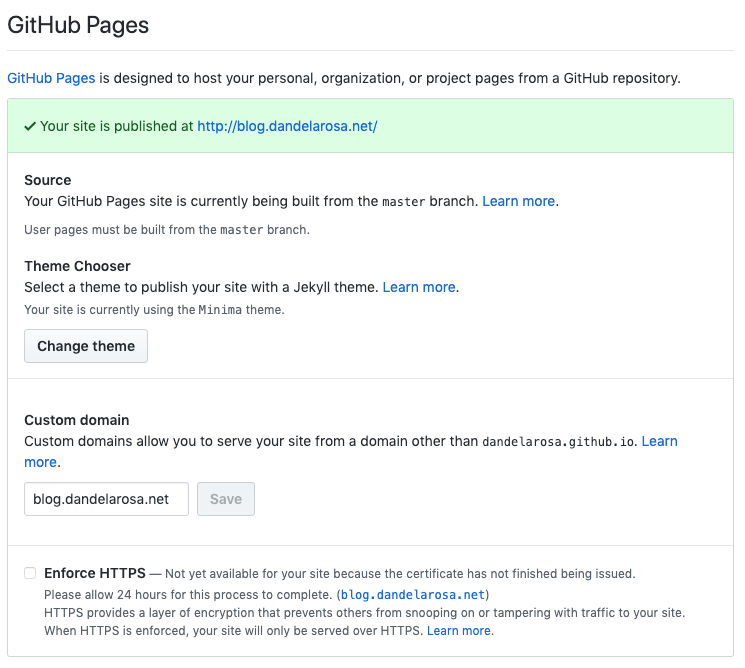Focus the custom domain text field
The height and width of the screenshot is (668, 745).
click(106, 499)
